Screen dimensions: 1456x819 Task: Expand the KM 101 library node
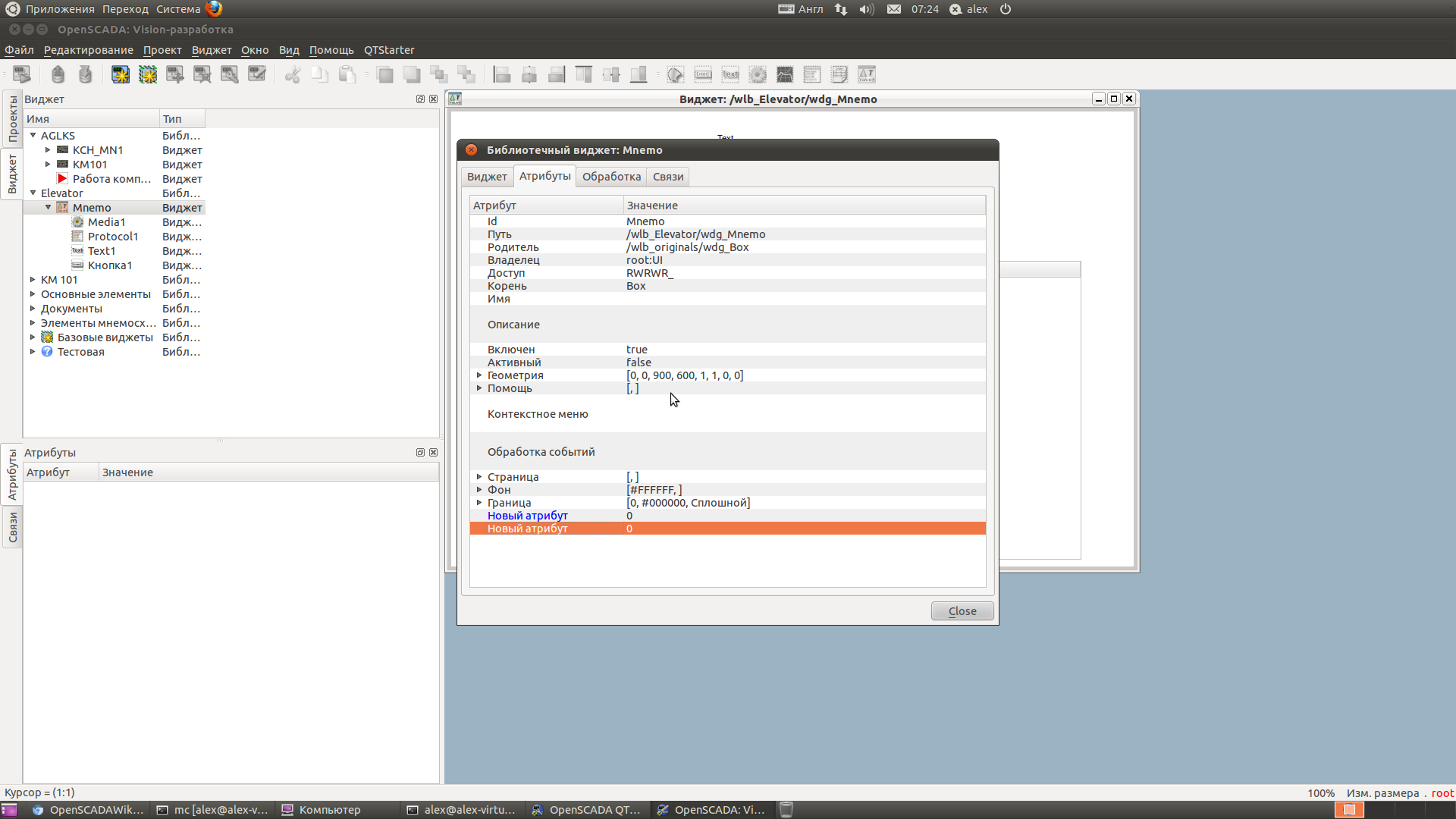coord(33,280)
